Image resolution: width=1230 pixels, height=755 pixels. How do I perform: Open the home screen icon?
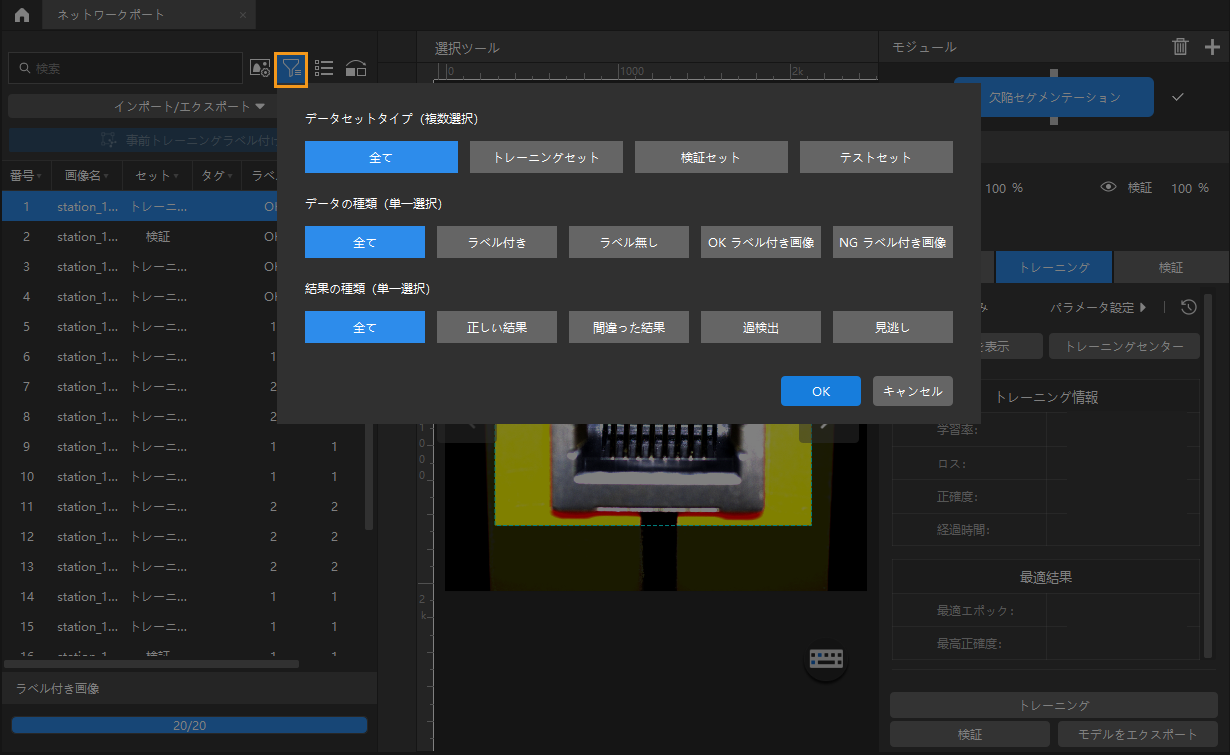coord(21,15)
